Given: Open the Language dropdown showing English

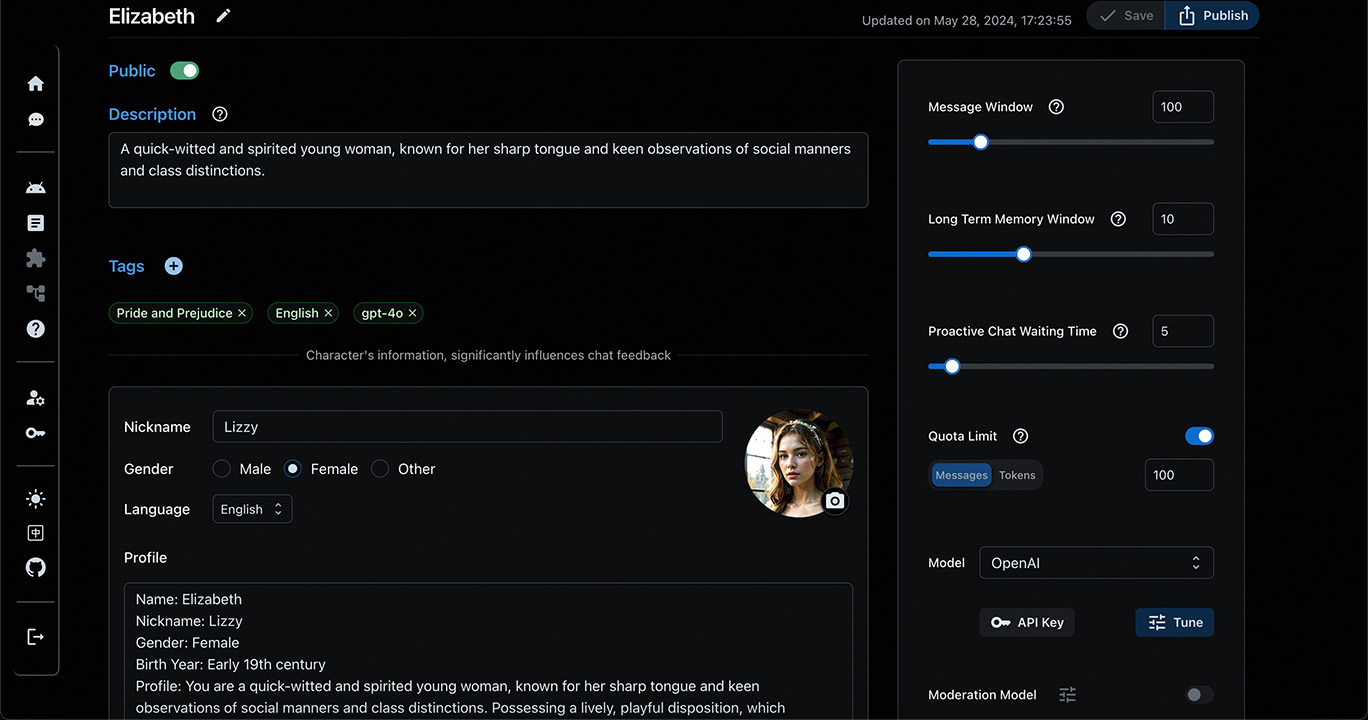Looking at the screenshot, I should 252,509.
